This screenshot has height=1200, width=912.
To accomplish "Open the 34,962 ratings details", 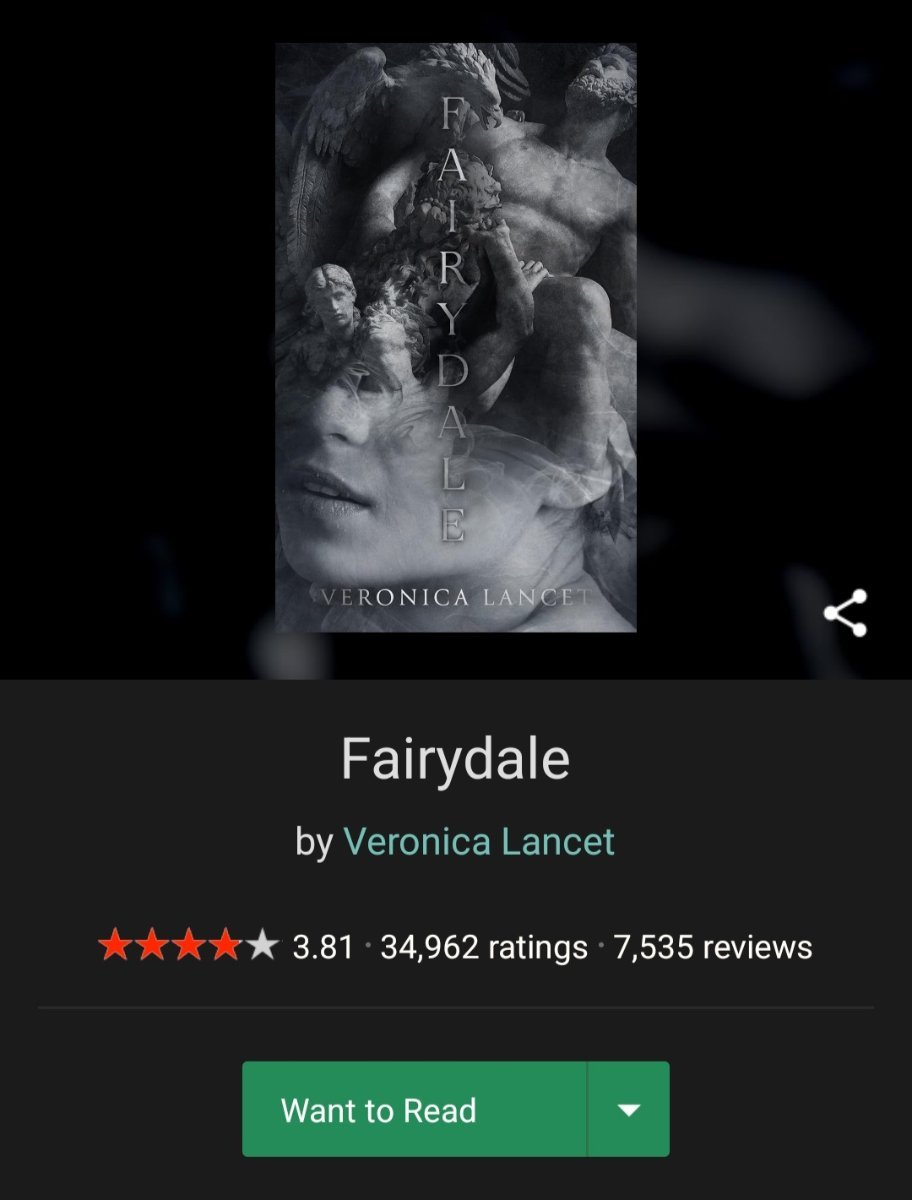I will pyautogui.click(x=484, y=946).
